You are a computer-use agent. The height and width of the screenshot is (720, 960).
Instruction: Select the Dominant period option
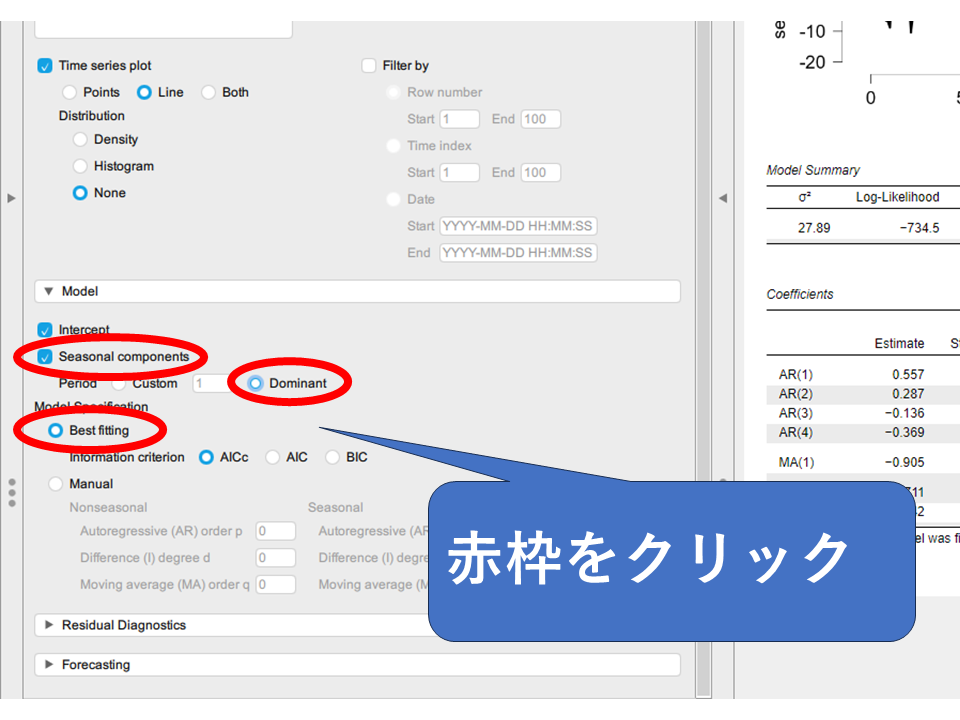coord(256,383)
